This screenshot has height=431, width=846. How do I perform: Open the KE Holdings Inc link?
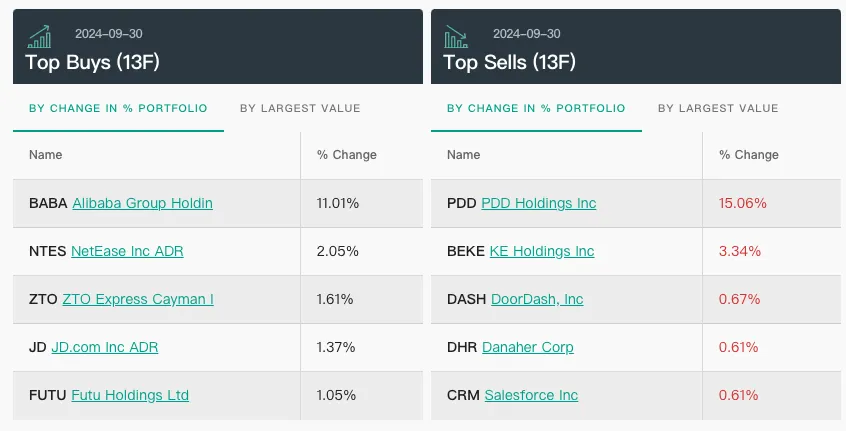click(x=542, y=251)
